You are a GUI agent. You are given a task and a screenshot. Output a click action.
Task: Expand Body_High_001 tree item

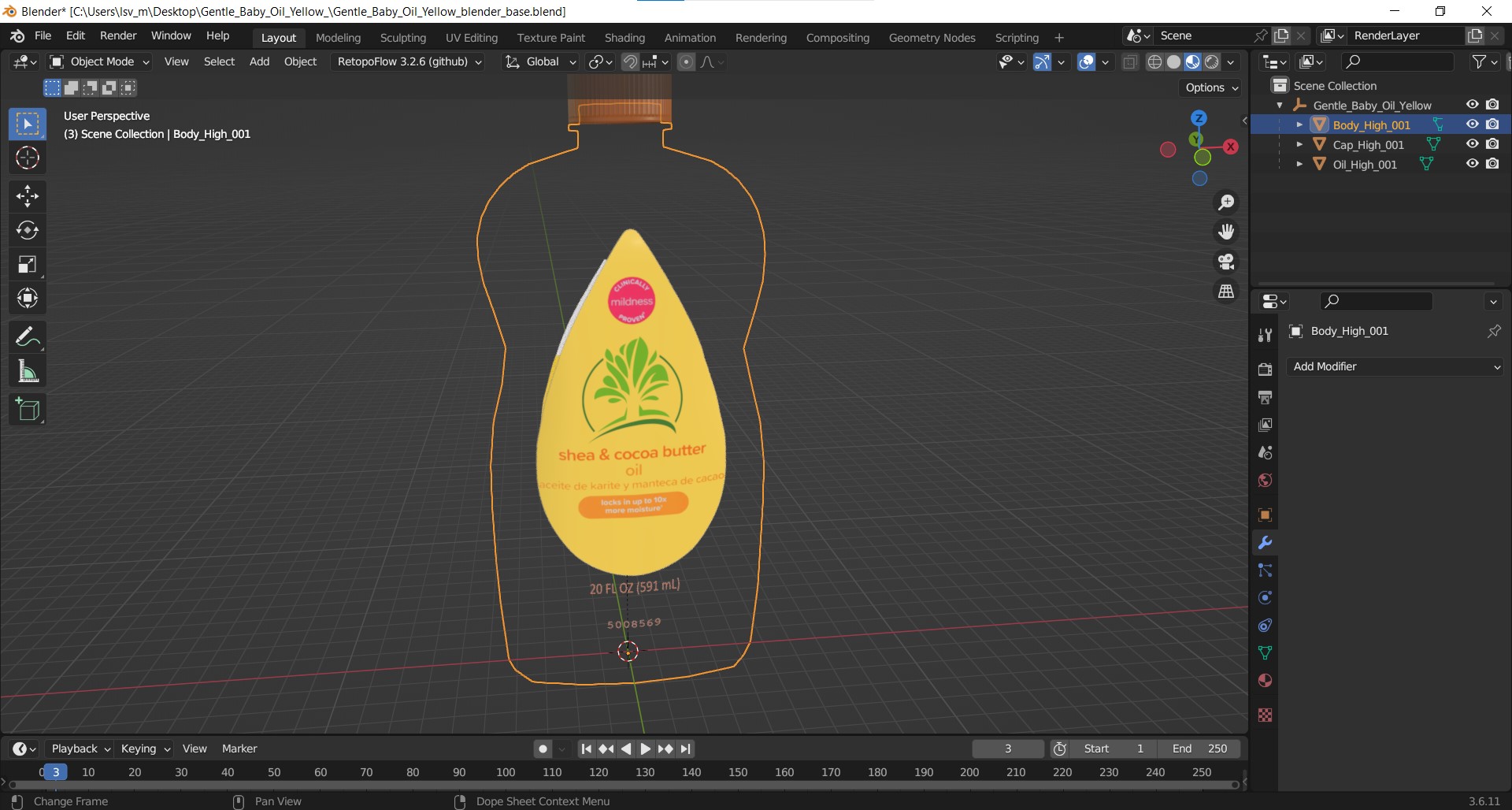tap(1299, 124)
